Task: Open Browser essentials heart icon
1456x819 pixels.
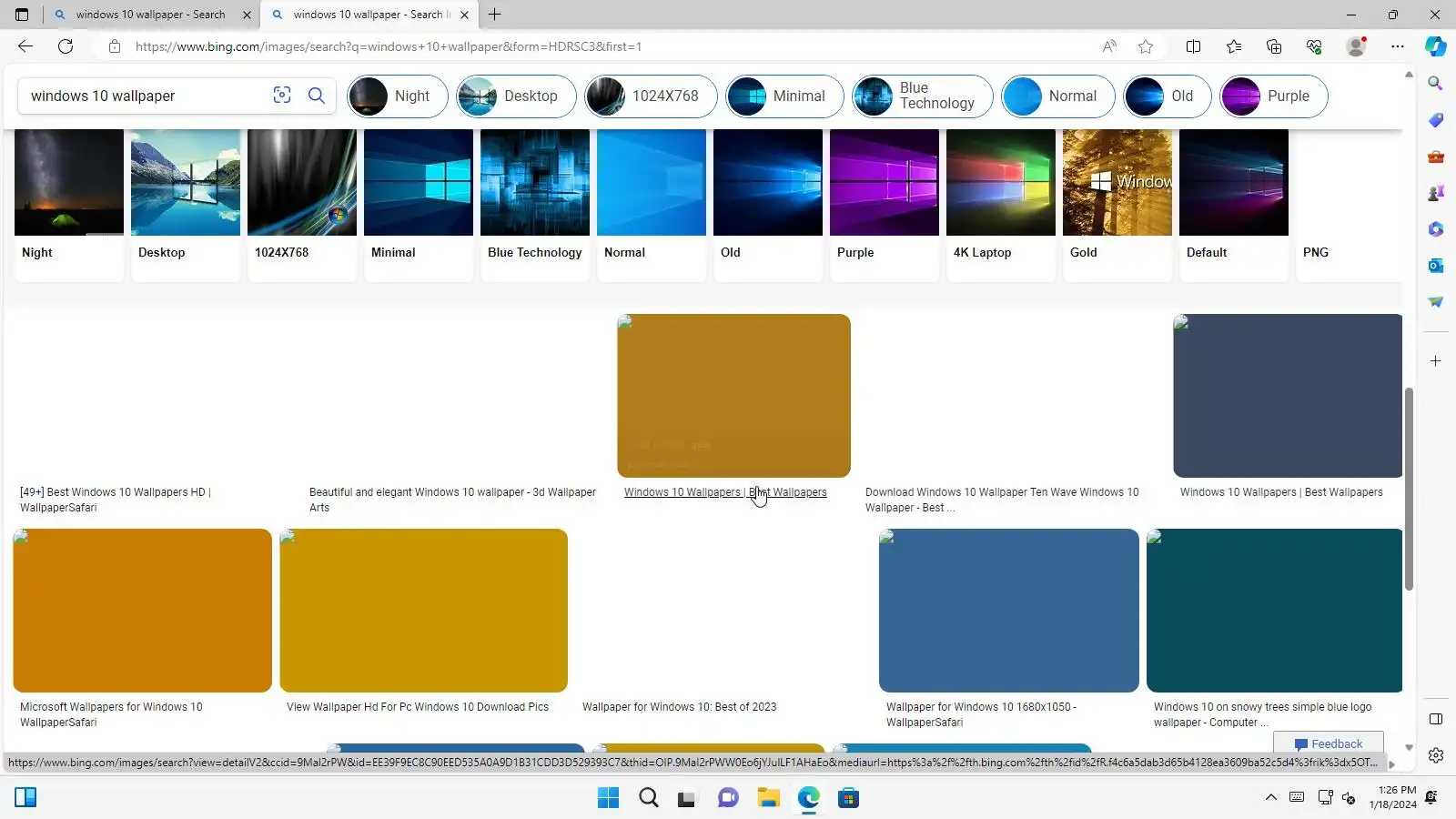Action: pyautogui.click(x=1313, y=46)
